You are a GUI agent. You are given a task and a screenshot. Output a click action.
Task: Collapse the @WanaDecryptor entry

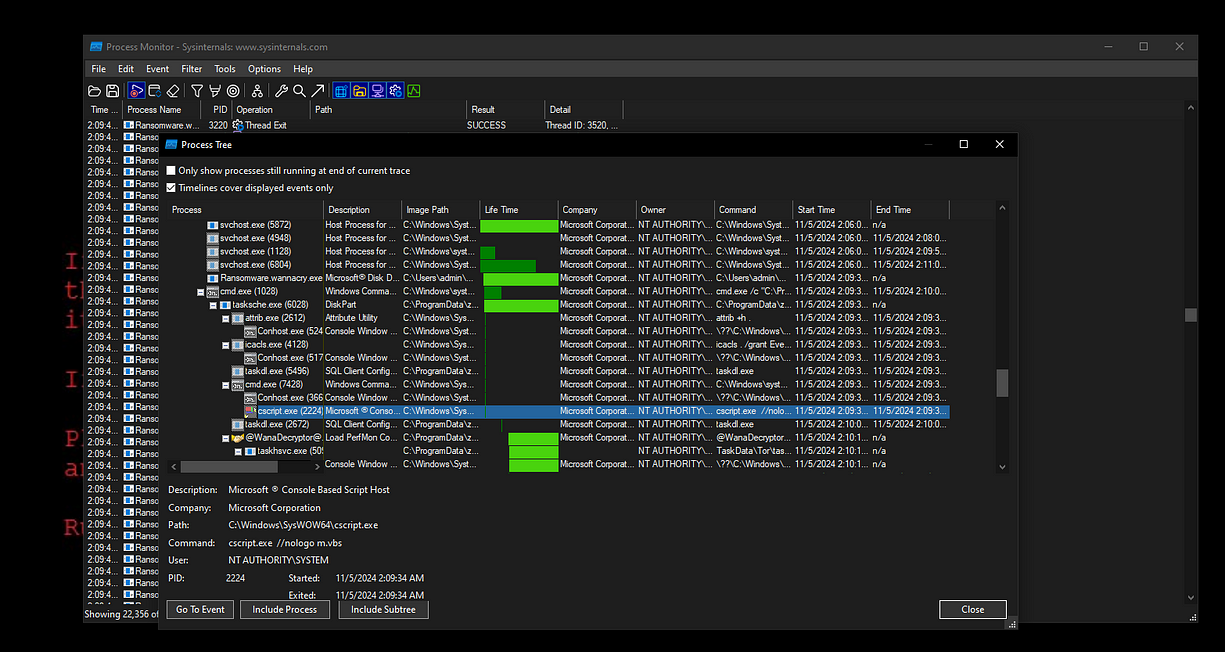coord(224,437)
